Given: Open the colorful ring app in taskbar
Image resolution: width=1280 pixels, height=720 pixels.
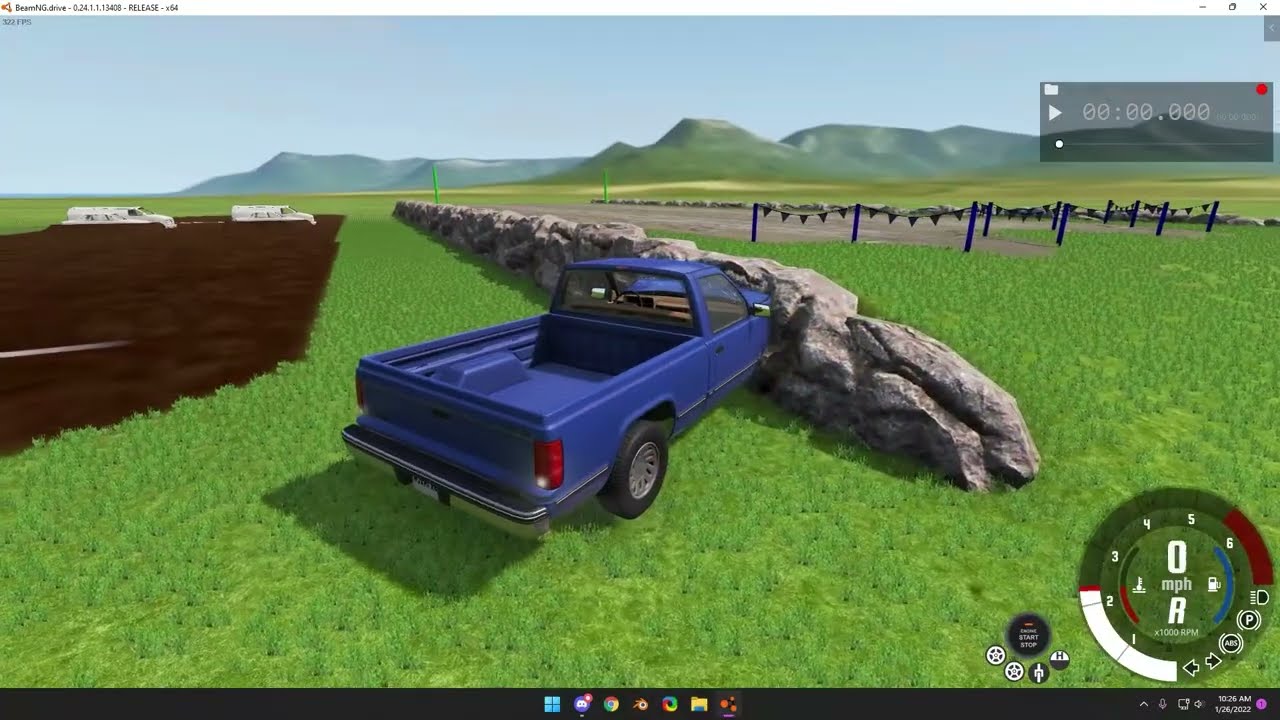Looking at the screenshot, I should (670, 704).
